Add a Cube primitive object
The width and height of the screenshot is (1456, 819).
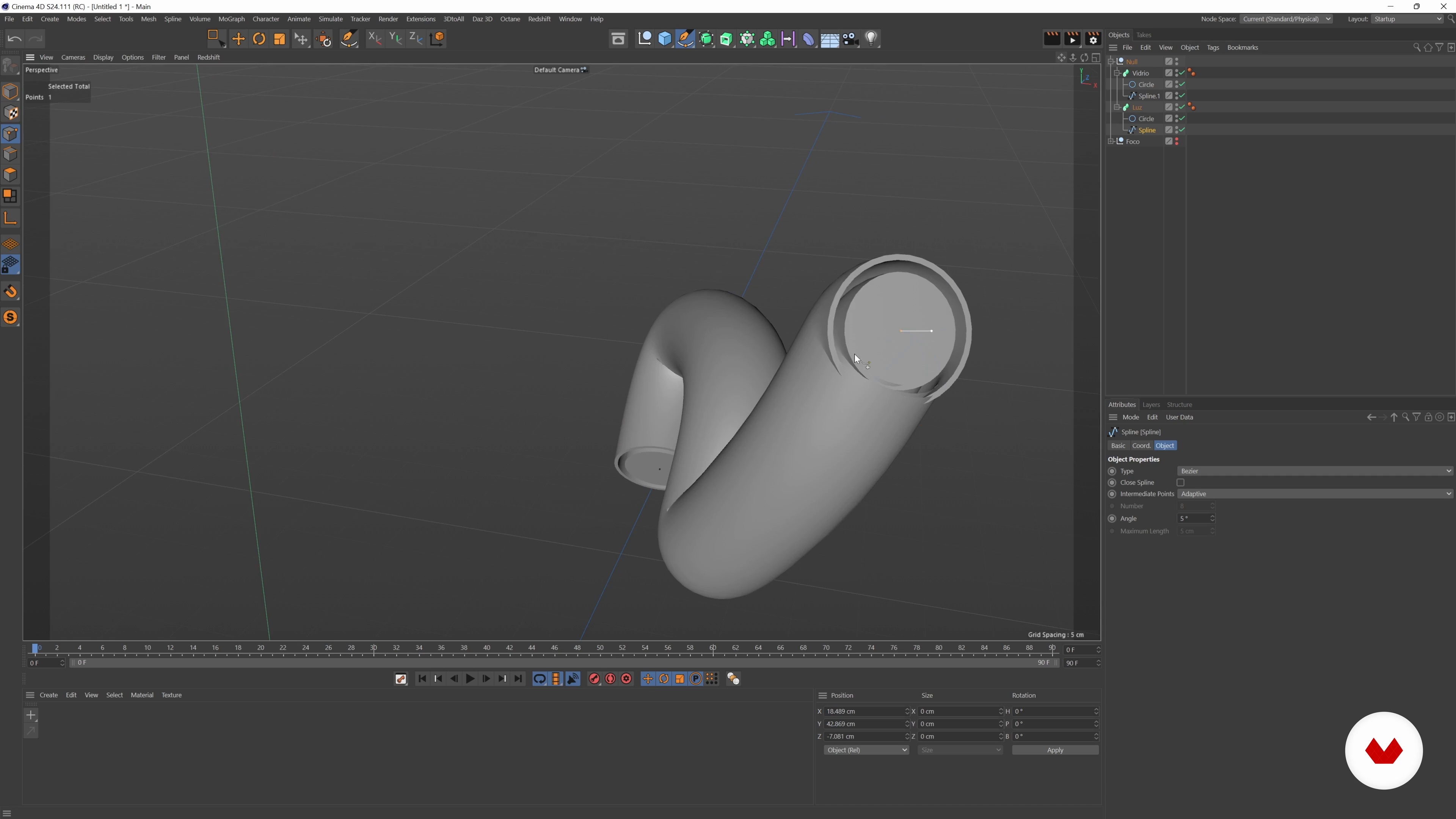point(665,38)
